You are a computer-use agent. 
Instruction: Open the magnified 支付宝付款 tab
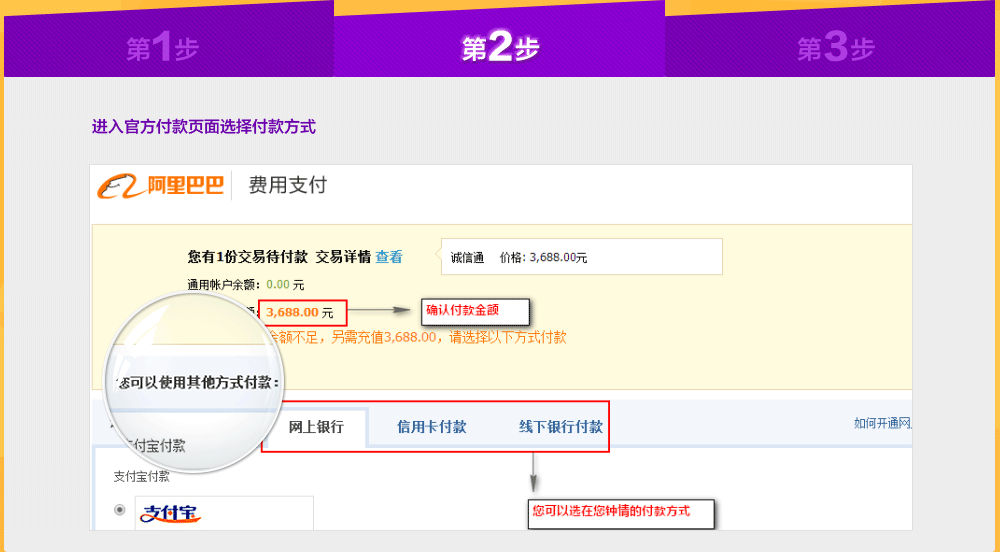point(155,446)
